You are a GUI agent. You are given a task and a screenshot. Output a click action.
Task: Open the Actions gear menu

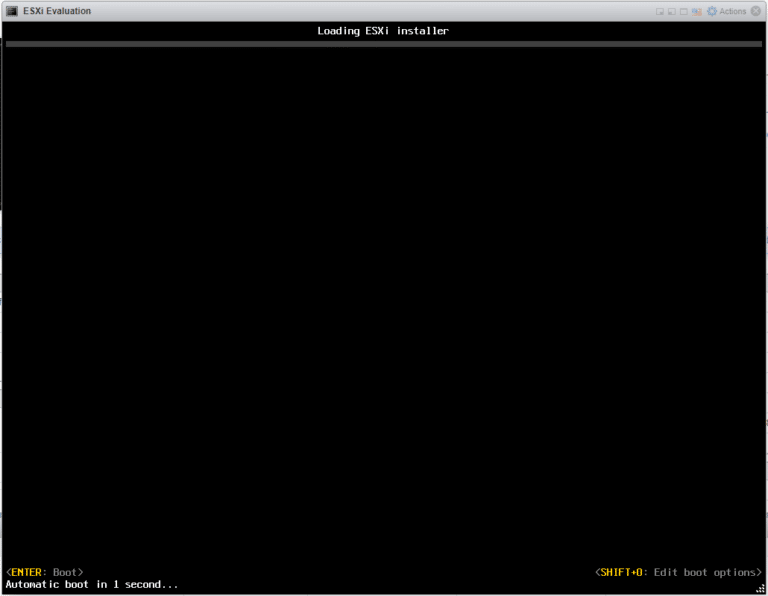point(726,11)
